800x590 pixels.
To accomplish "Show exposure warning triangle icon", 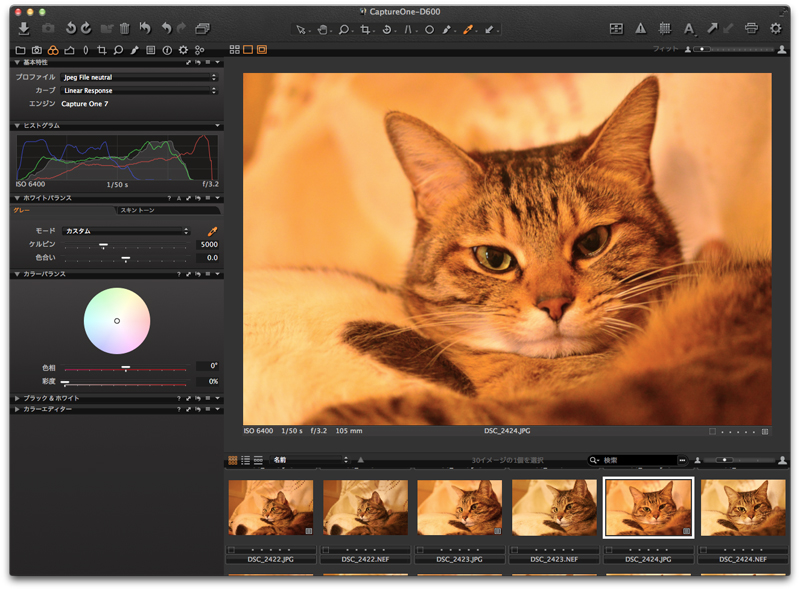I will (640, 29).
